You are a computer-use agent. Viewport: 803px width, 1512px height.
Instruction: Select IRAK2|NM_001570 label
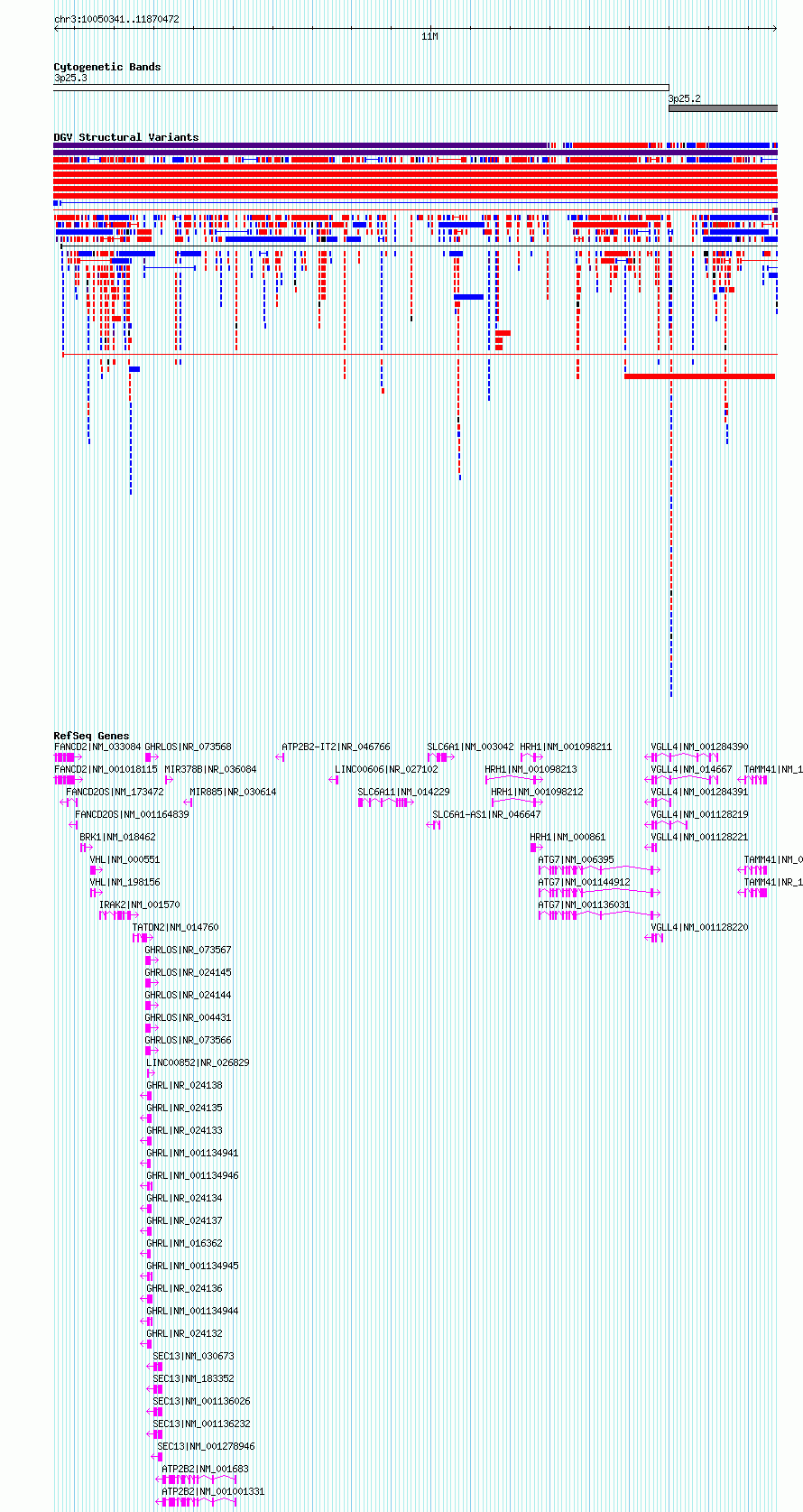pyautogui.click(x=140, y=904)
